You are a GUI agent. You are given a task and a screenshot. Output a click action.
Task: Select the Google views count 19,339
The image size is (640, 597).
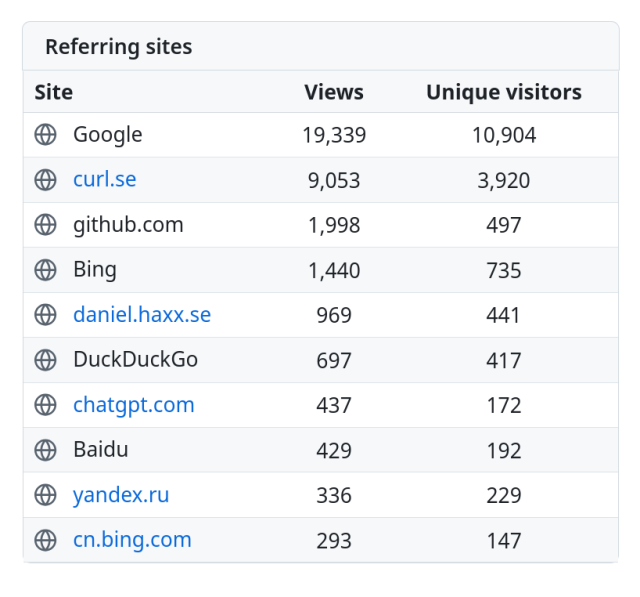click(x=334, y=135)
